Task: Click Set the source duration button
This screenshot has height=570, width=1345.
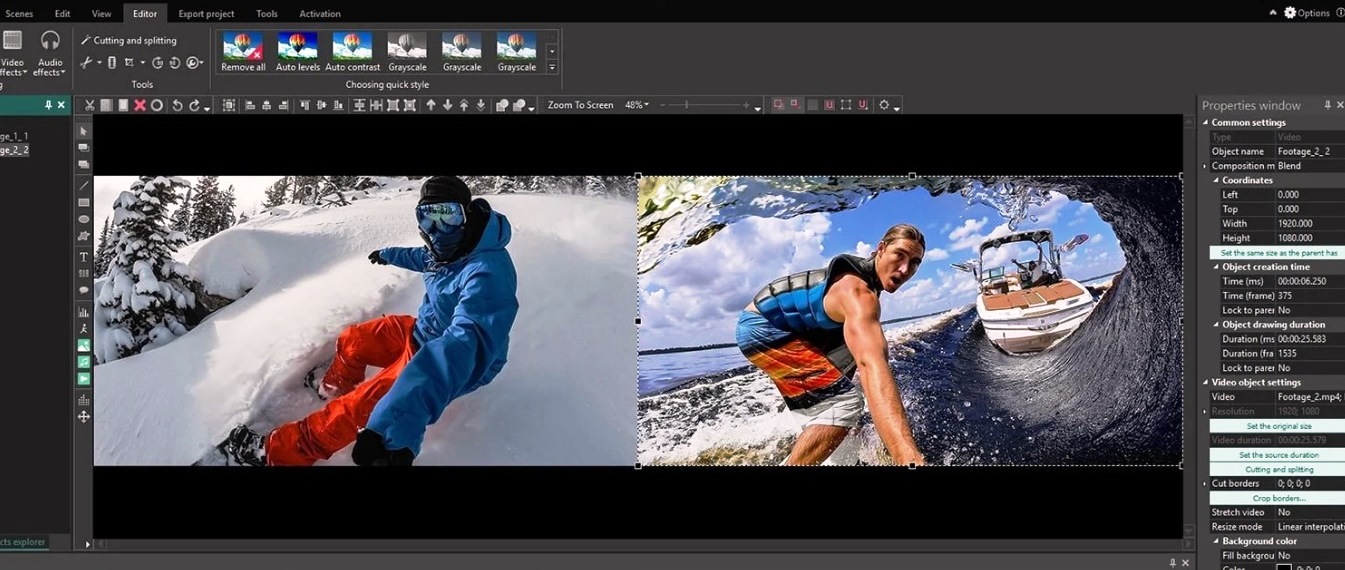Action: [1277, 455]
